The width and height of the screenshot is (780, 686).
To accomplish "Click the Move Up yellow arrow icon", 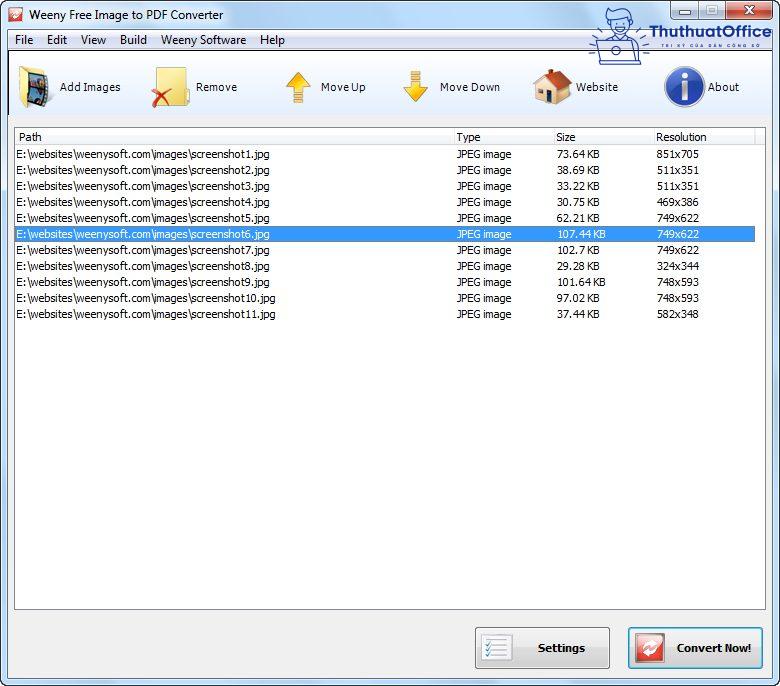I will tap(298, 88).
